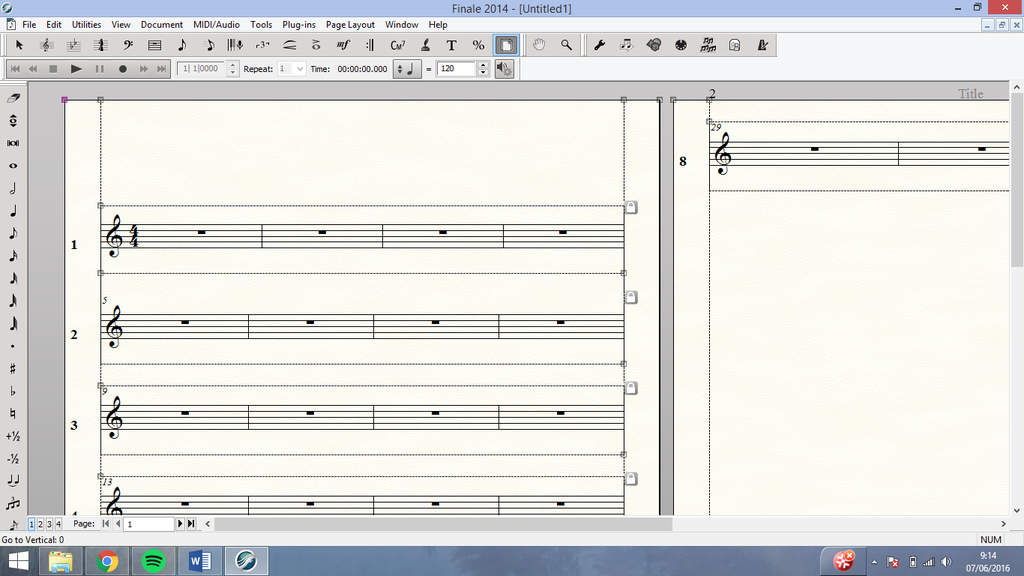Viewport: 1024px width, 576px height.
Task: Open the Plug-ins menu
Action: (299, 24)
